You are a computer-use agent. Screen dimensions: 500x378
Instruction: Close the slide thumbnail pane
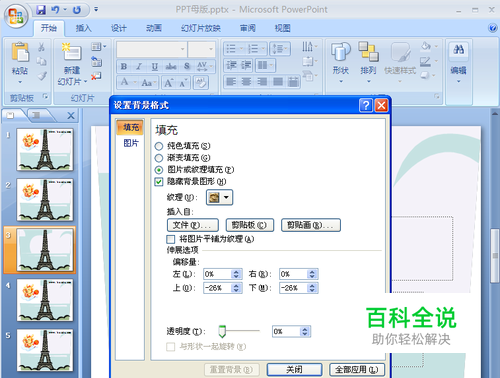tap(71, 116)
